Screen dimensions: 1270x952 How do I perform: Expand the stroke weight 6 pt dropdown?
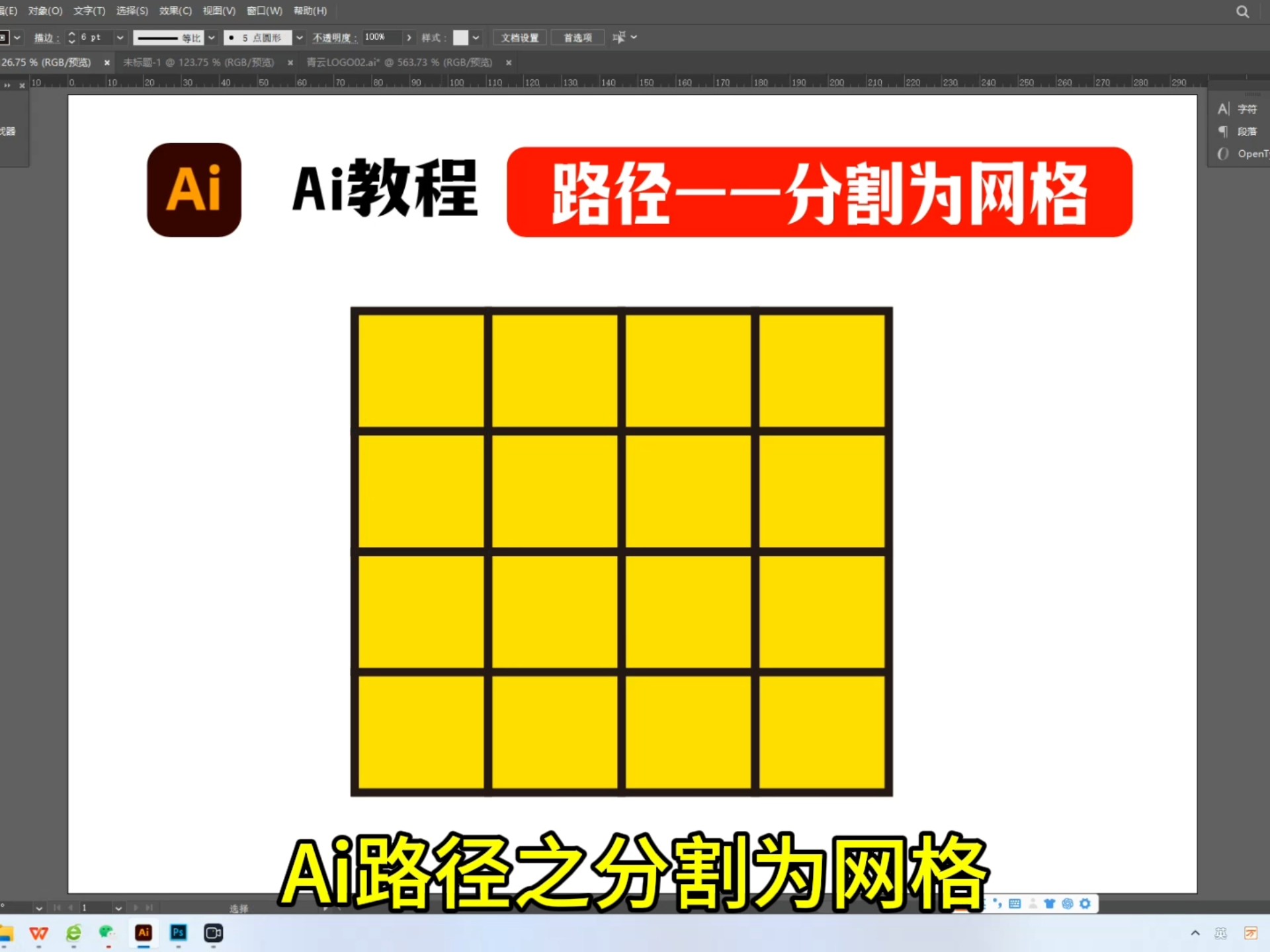tap(120, 38)
